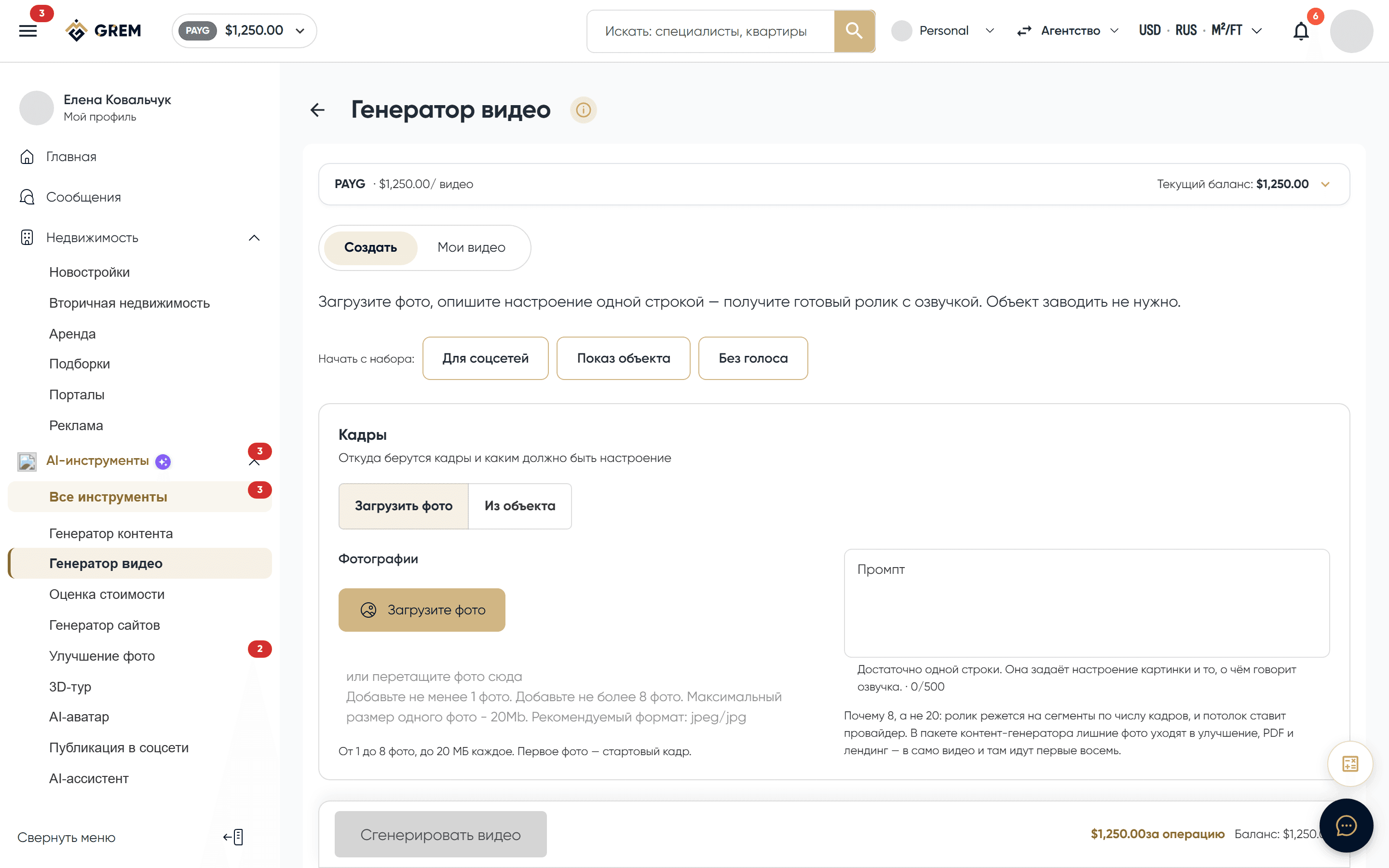Open AI-аватар in sidebar
Viewport: 1389px width, 868px height.
coord(79,717)
